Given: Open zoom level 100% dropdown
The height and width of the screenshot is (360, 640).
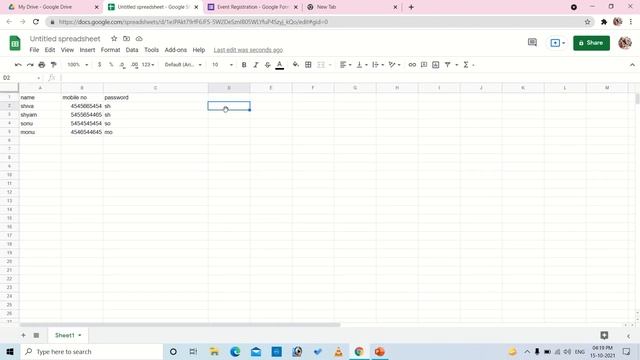Looking at the screenshot, I should tap(78, 65).
